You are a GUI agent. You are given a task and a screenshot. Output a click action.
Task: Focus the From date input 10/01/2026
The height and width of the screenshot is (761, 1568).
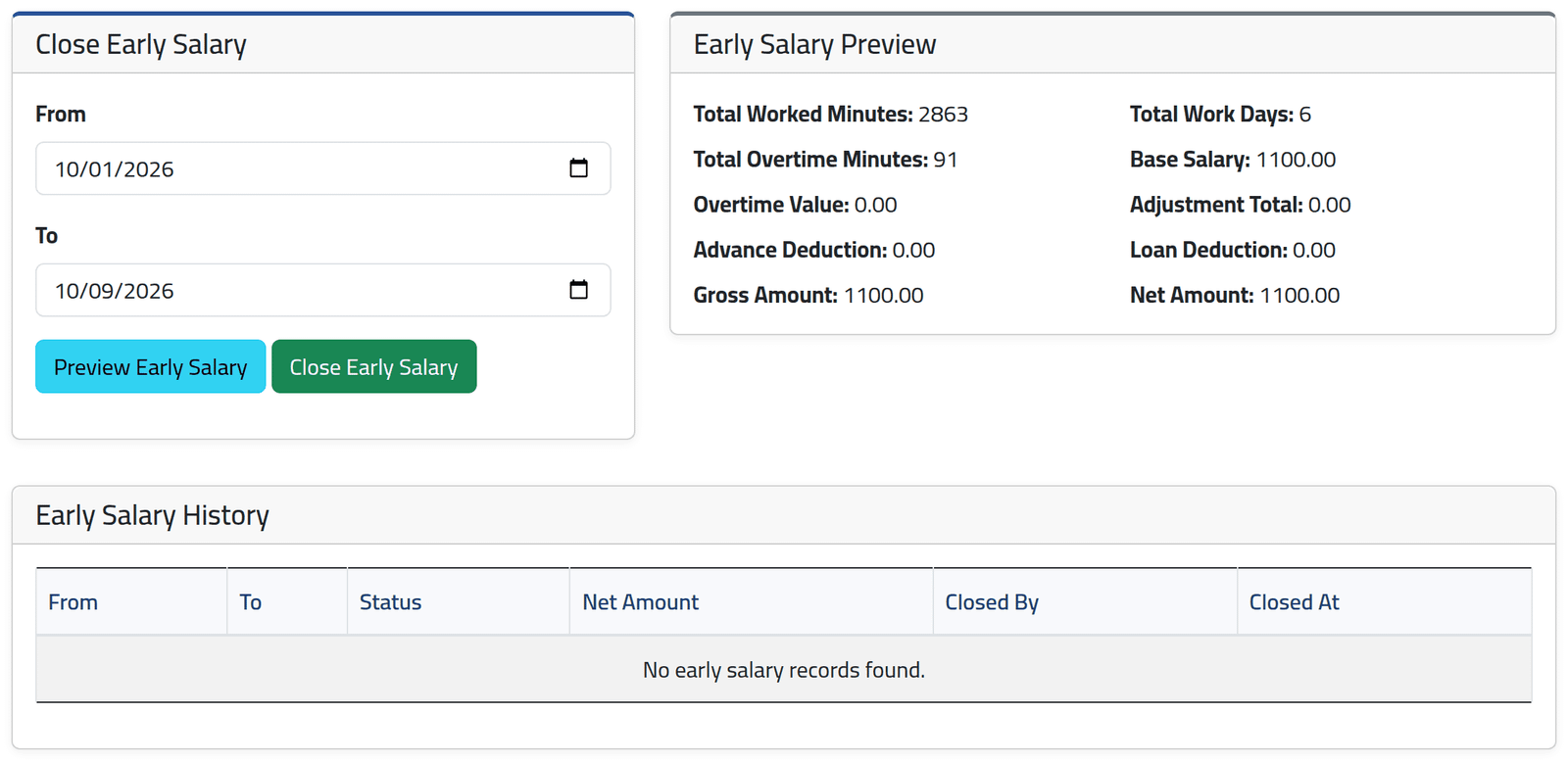[x=323, y=168]
